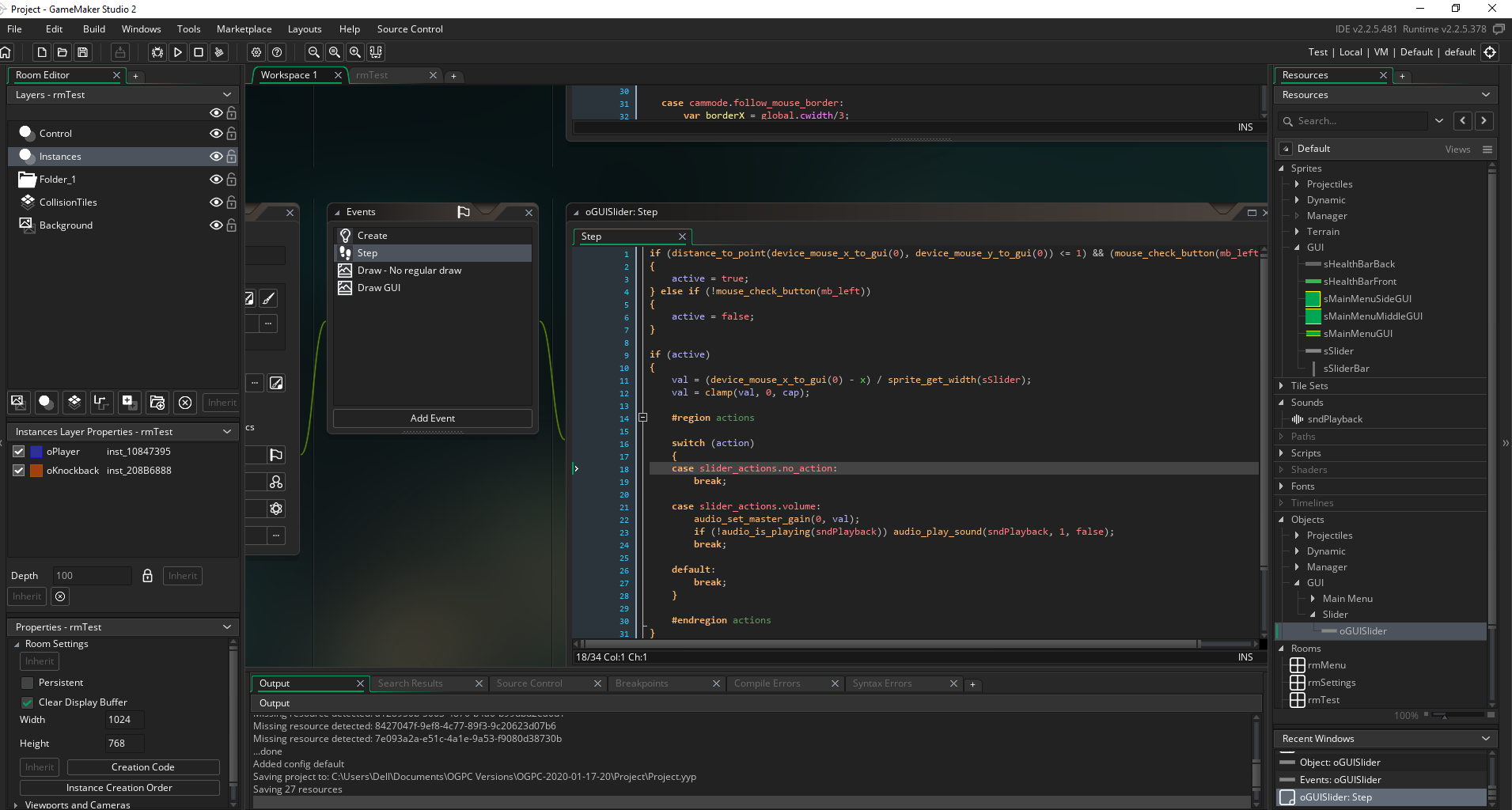
Task: Click the Debug bug icon in toolbar
Action: [157, 52]
